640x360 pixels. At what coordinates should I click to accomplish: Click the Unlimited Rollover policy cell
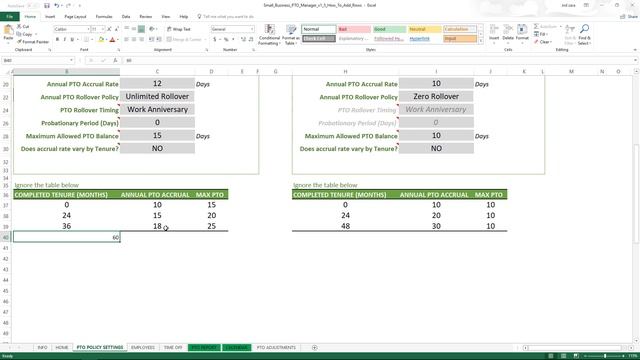(157, 97)
